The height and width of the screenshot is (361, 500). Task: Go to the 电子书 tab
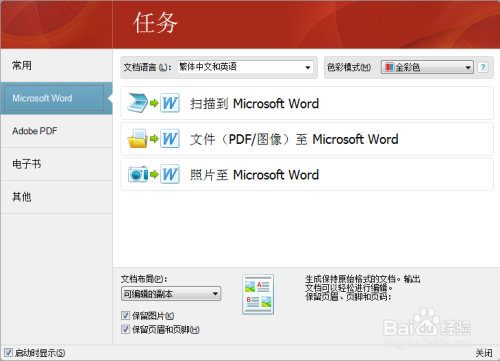point(57,164)
